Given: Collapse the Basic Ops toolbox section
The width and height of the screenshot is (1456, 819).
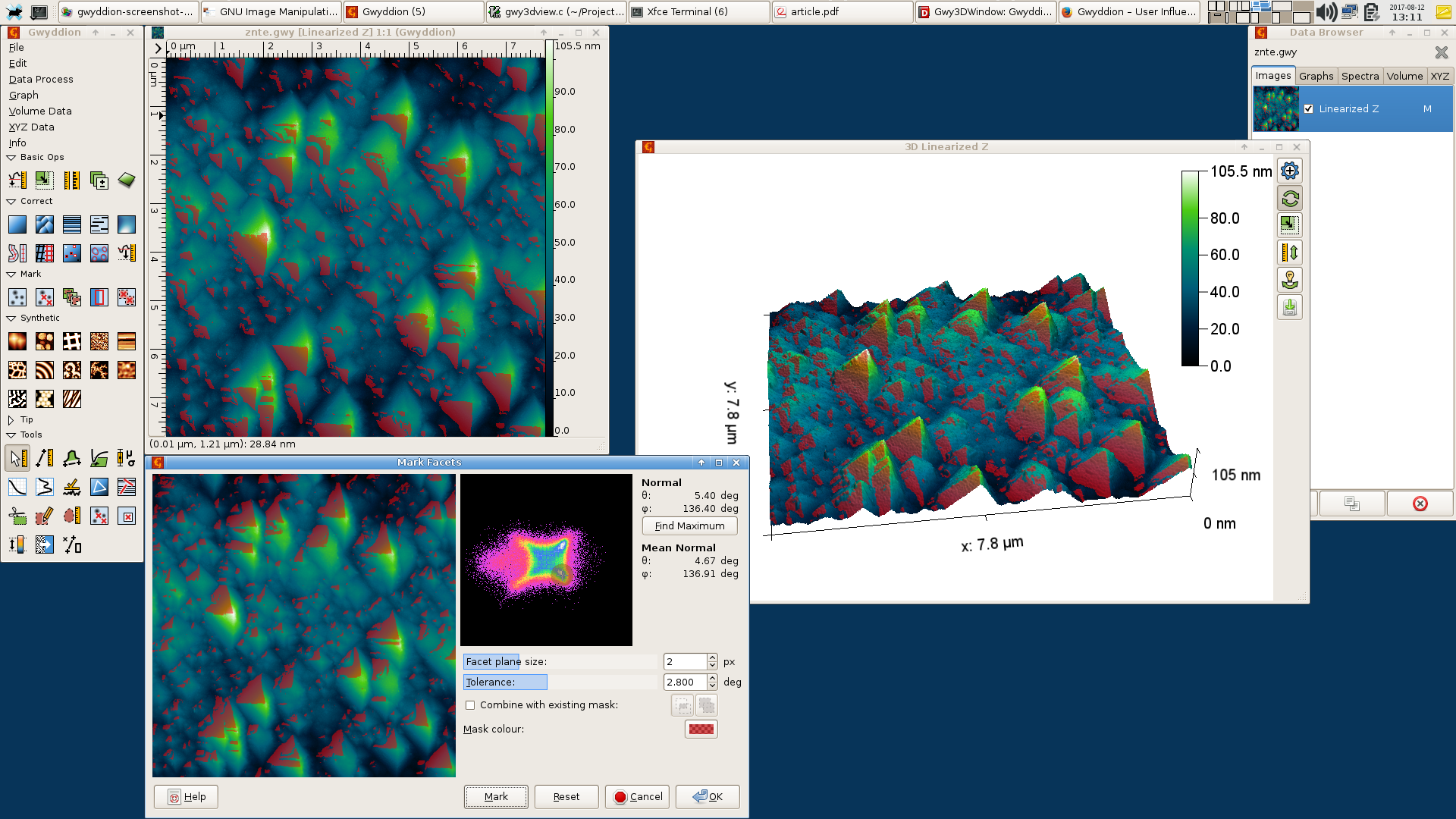Looking at the screenshot, I should pos(11,158).
